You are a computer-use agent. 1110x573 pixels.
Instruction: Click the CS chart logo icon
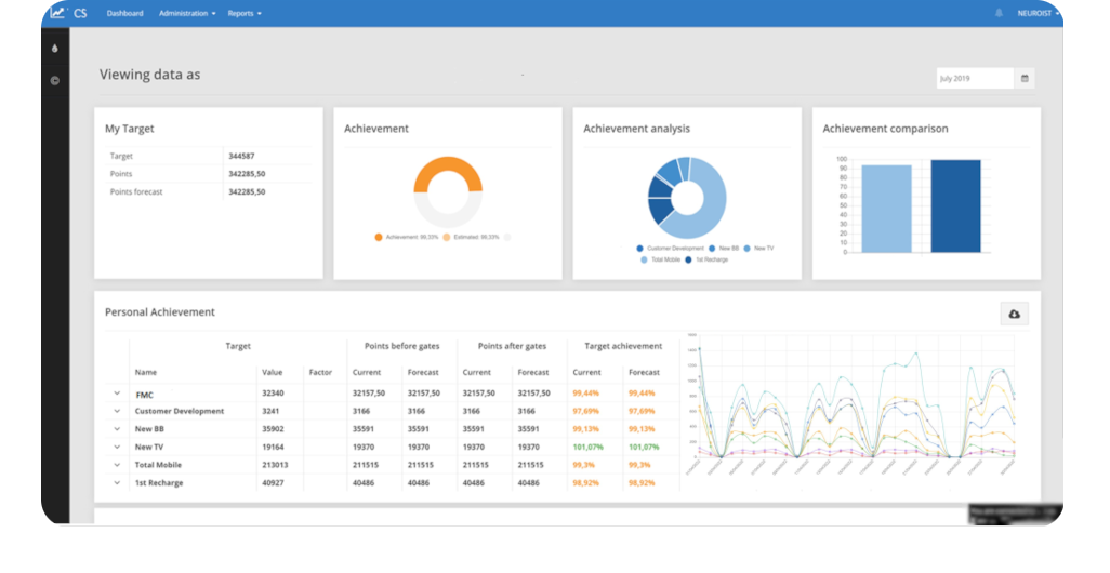[x=59, y=13]
